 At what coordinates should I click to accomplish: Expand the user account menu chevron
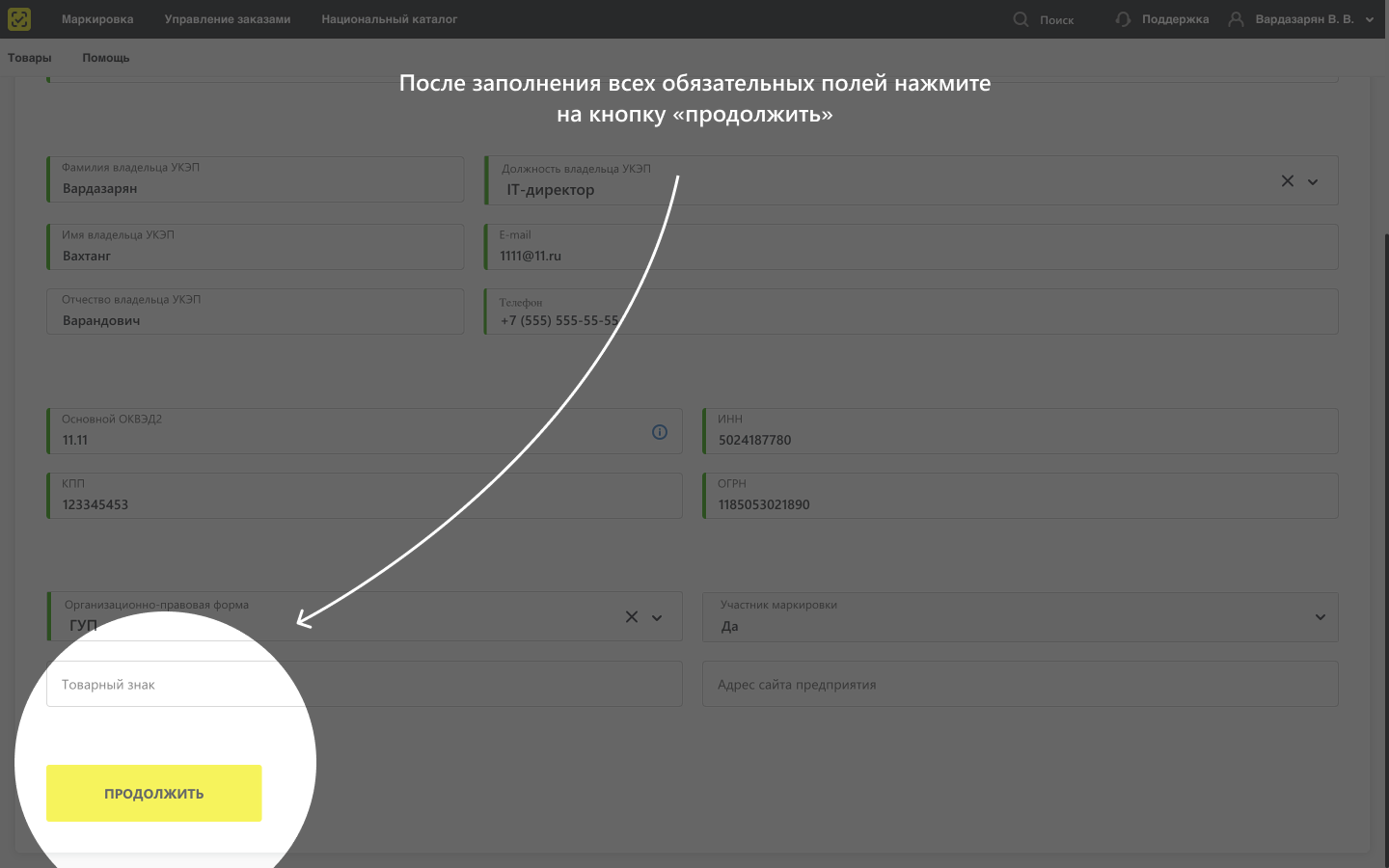[1370, 19]
